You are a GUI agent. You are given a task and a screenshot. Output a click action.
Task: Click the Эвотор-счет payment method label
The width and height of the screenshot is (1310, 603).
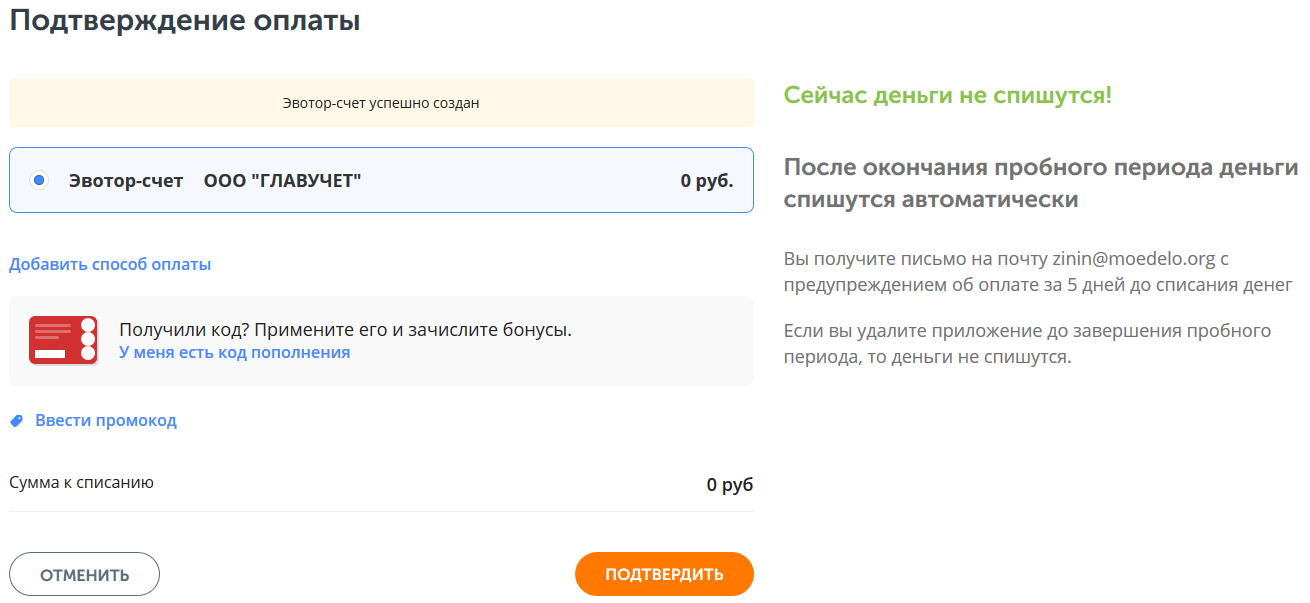tap(126, 181)
